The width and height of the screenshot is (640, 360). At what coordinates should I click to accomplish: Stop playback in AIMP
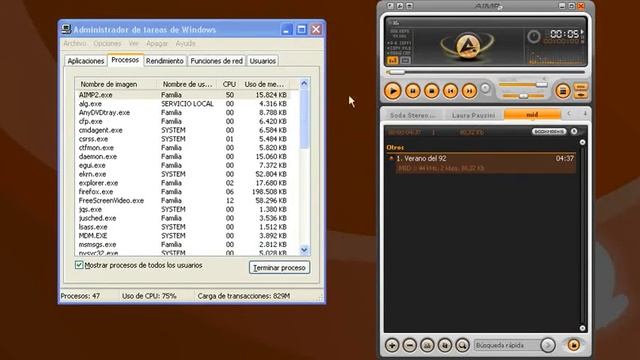click(431, 91)
